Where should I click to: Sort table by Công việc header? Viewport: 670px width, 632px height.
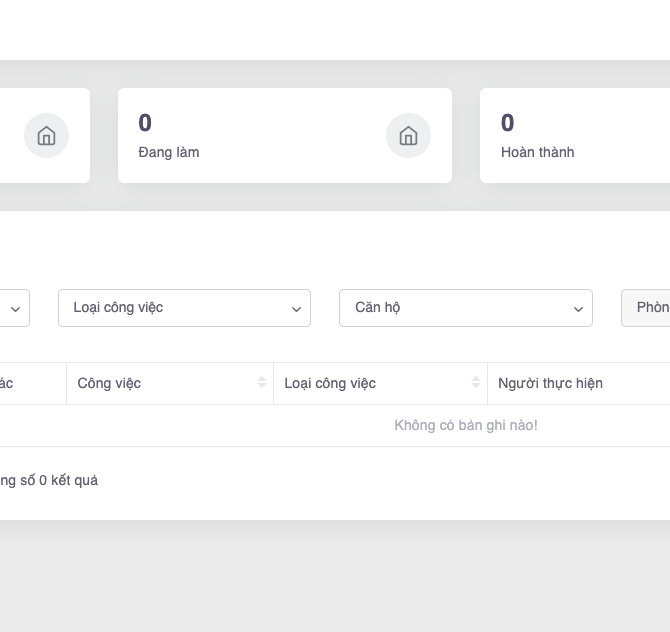(109, 383)
